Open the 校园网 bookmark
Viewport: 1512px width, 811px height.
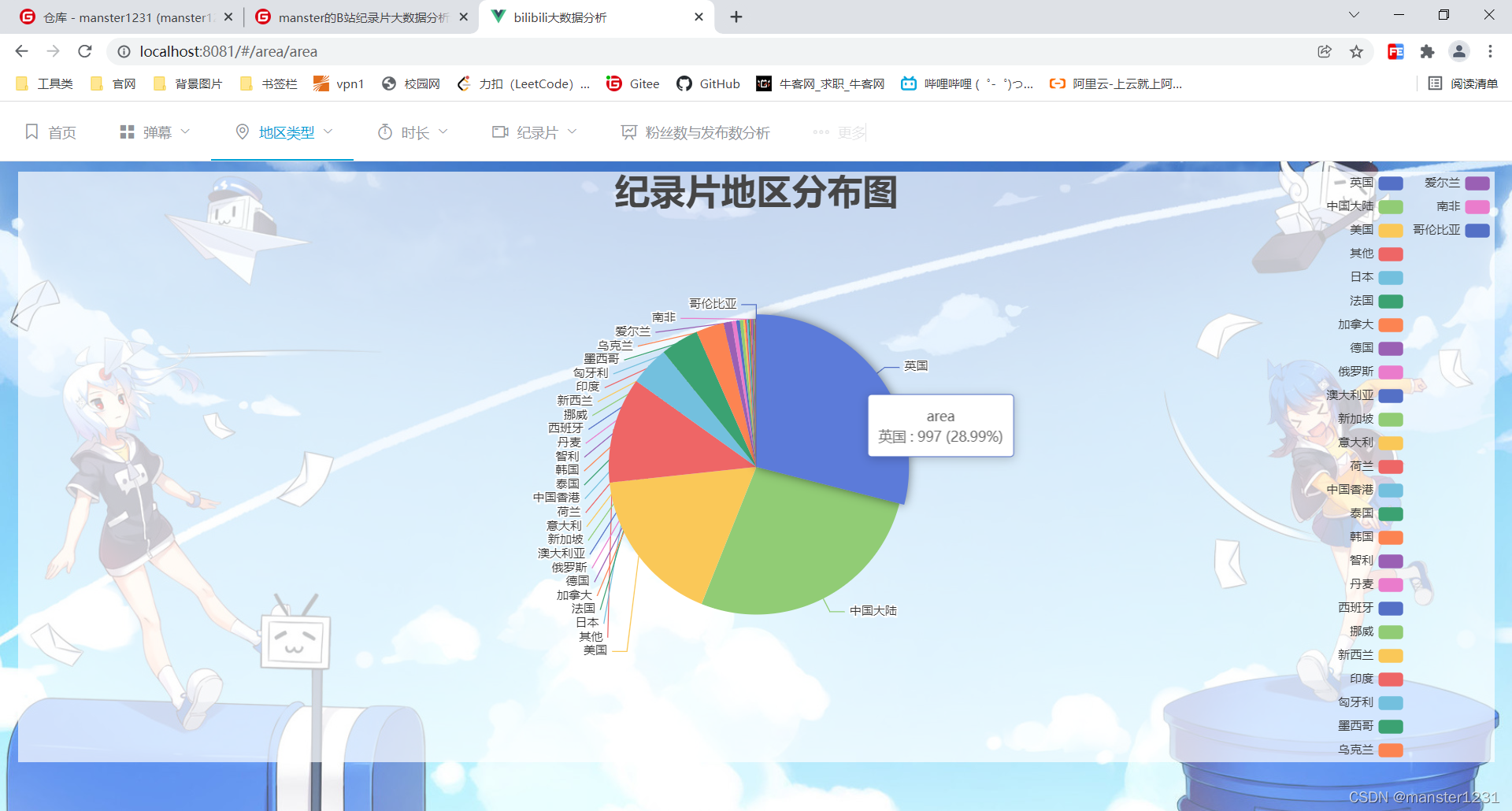tap(411, 83)
